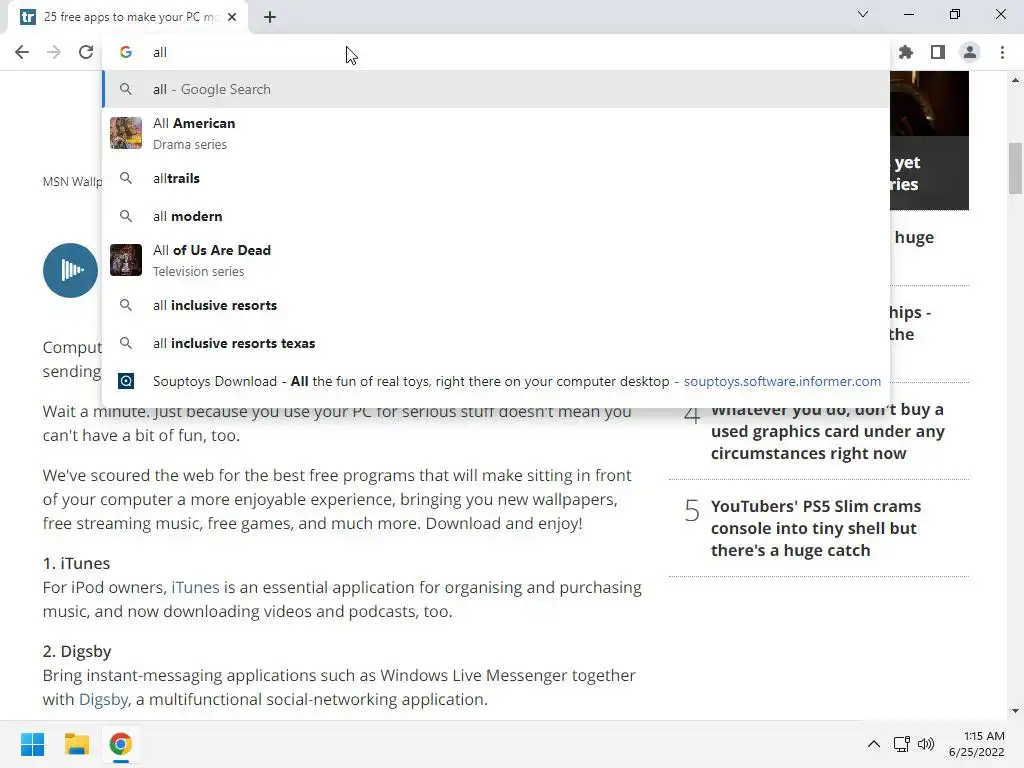Click the search icon beside 'alltrails'
The image size is (1024, 768).
pos(126,178)
